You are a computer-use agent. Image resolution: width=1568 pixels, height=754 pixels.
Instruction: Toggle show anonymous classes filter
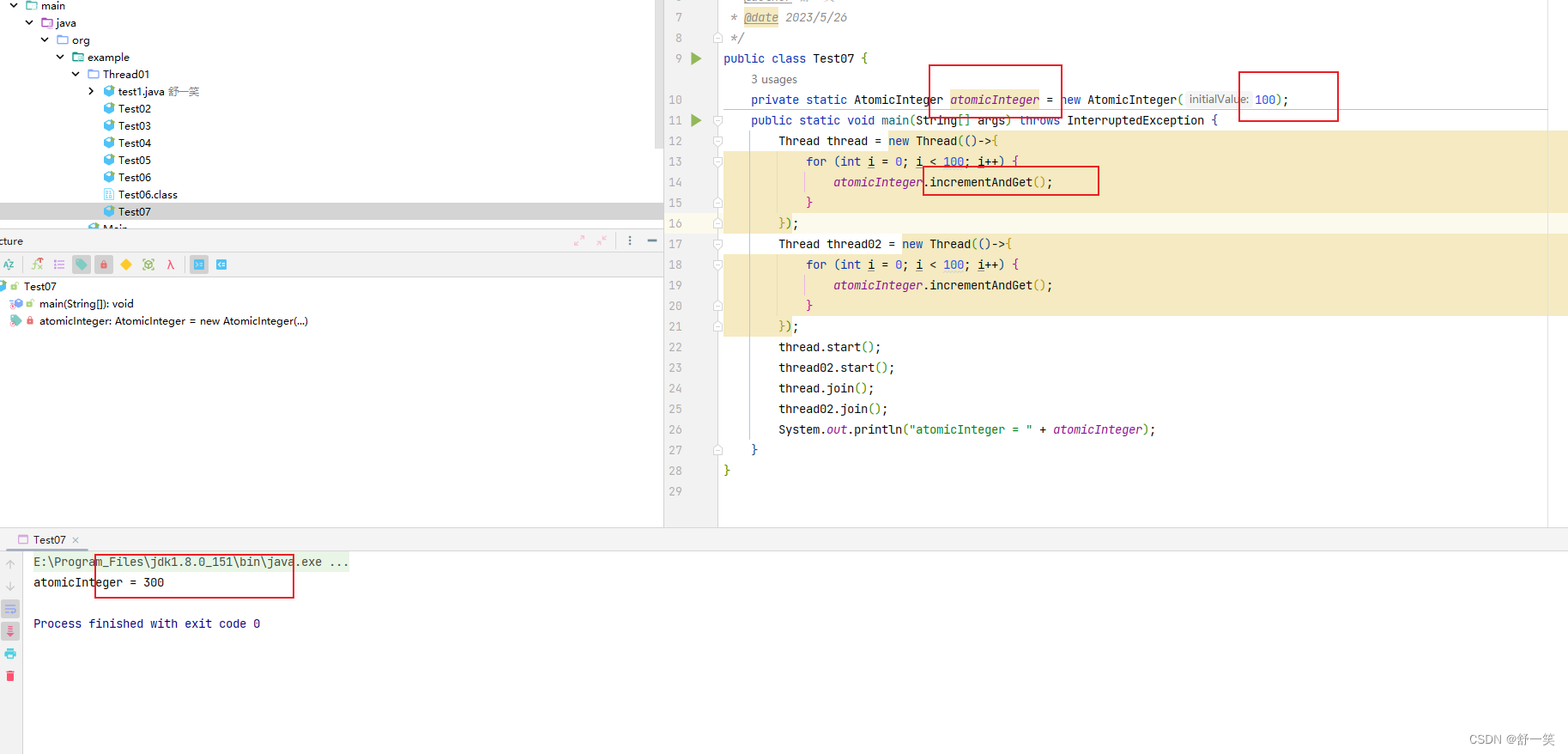point(148,265)
